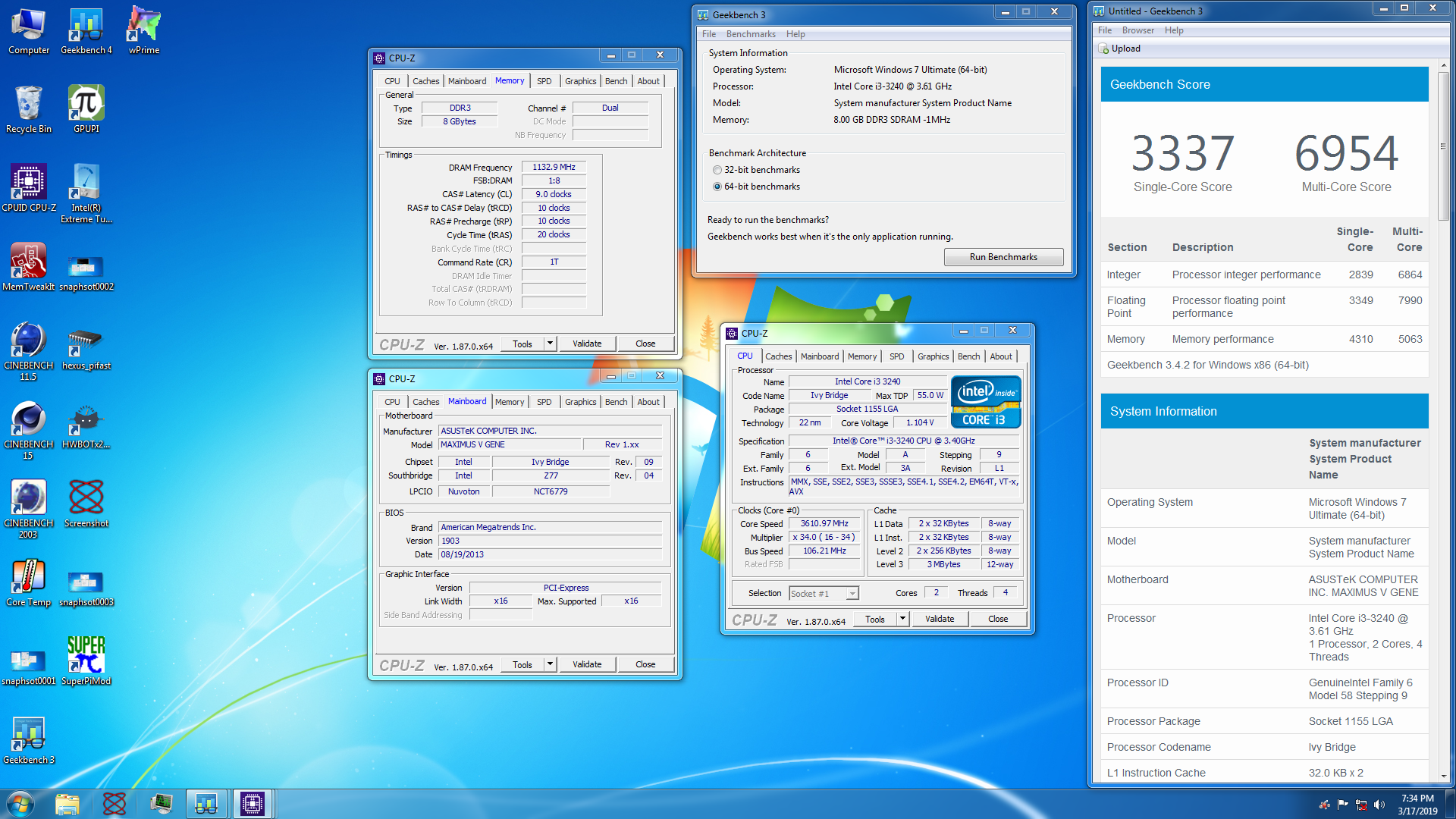Image resolution: width=1456 pixels, height=819 pixels.
Task: Open the Benchmarks menu in Geekbench 3
Action: [751, 34]
